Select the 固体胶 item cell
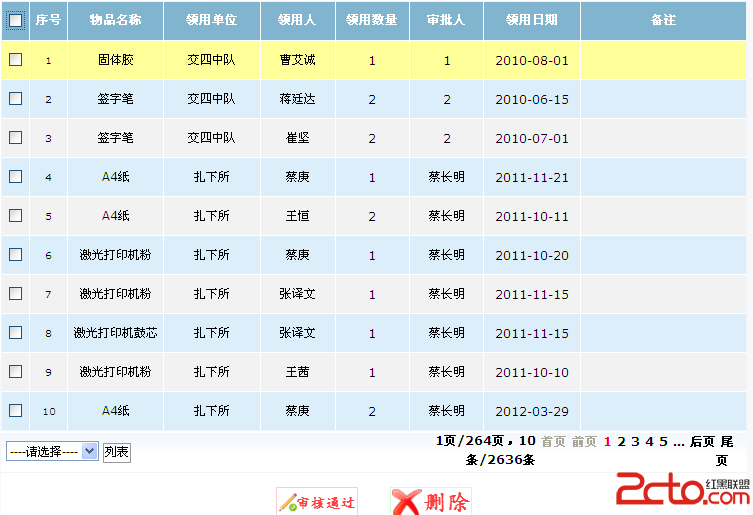This screenshot has width=753, height=515. [x=116, y=60]
